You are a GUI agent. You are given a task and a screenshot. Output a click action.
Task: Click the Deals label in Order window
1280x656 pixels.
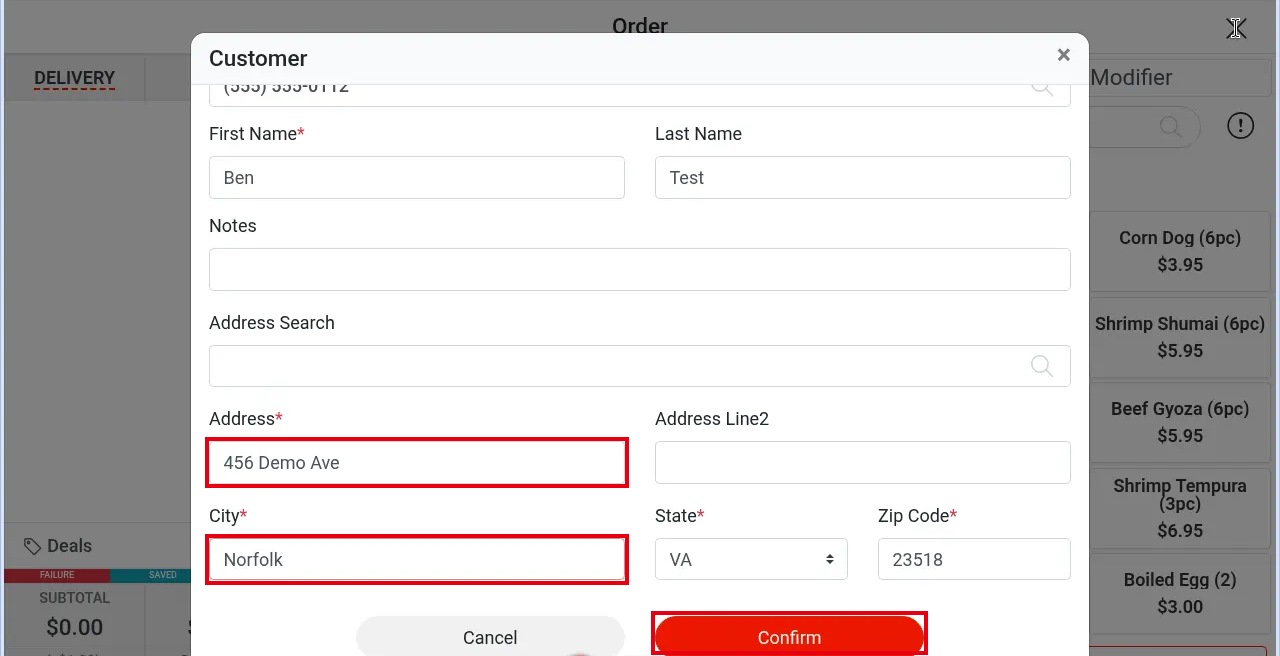(69, 546)
